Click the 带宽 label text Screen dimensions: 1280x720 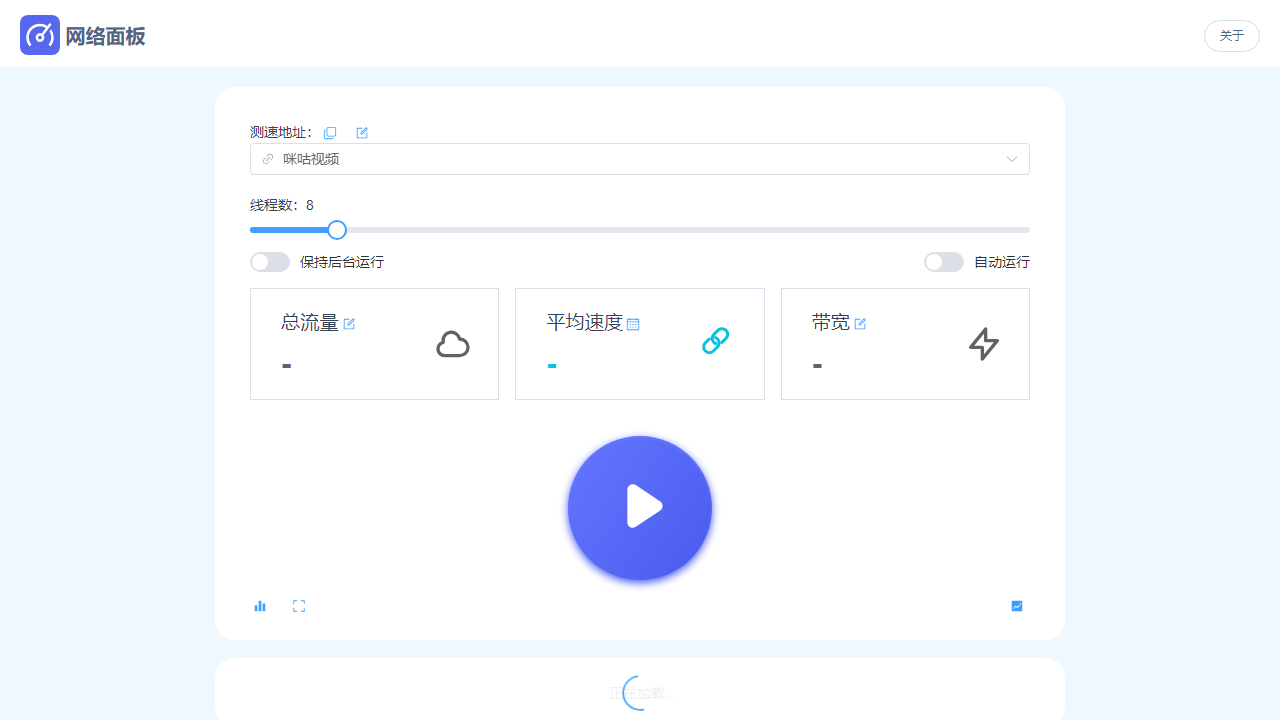coord(831,323)
